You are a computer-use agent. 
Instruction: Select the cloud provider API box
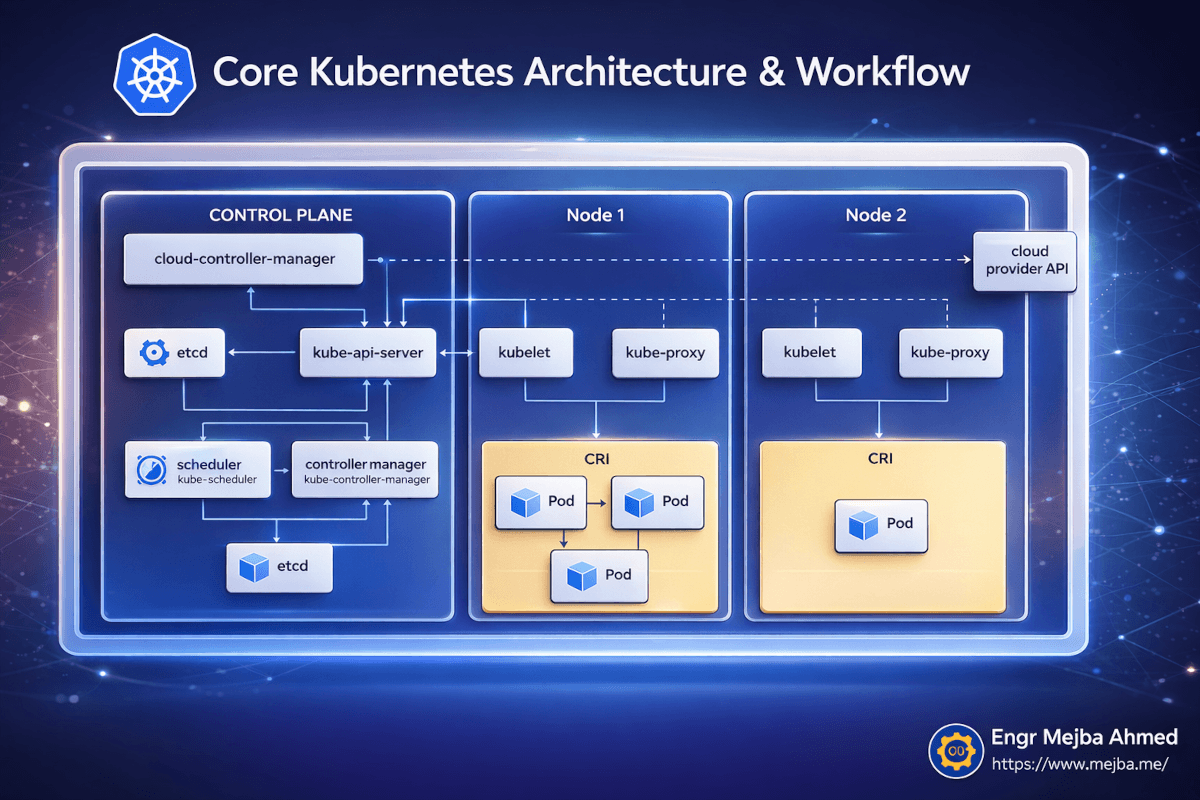(1025, 261)
